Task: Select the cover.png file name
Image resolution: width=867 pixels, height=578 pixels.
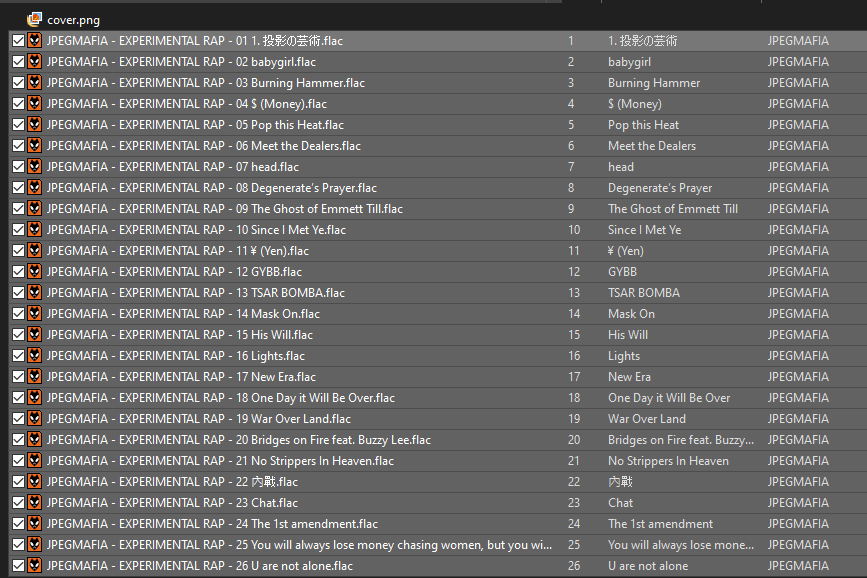Action: click(74, 20)
